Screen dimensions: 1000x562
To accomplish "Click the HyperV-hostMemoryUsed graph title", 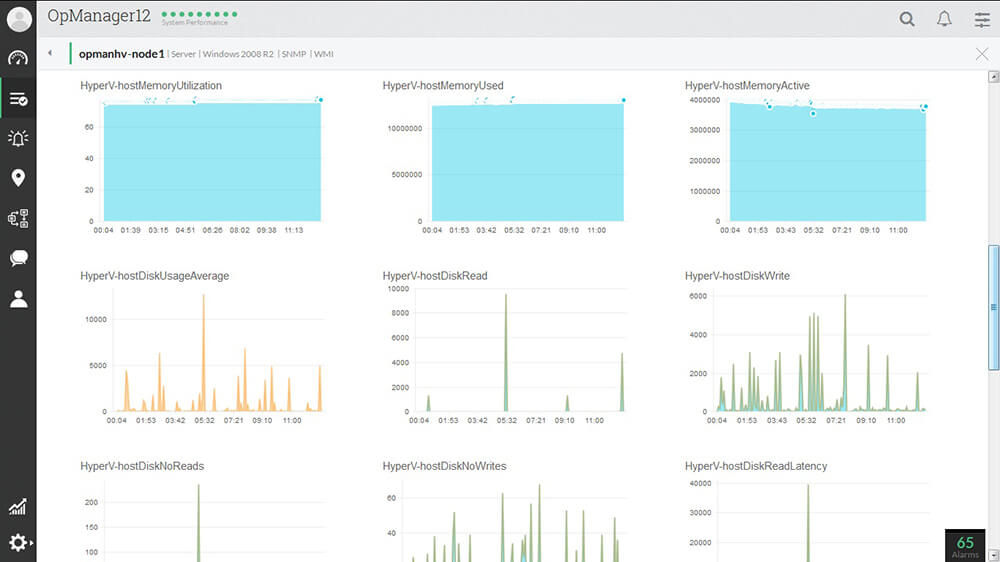I will [443, 85].
